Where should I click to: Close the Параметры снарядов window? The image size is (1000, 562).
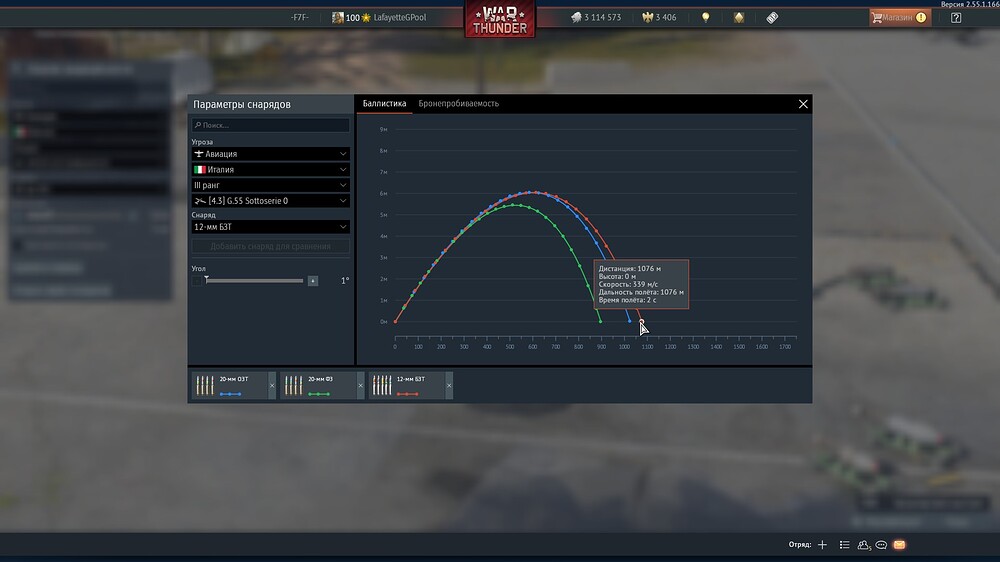click(x=803, y=104)
